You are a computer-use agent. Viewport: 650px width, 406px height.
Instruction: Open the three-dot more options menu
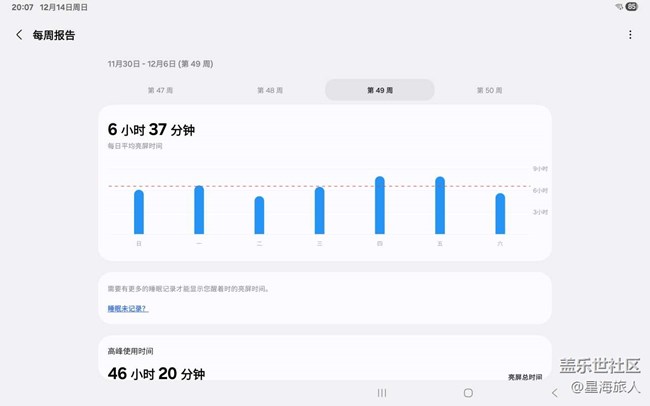coord(630,35)
